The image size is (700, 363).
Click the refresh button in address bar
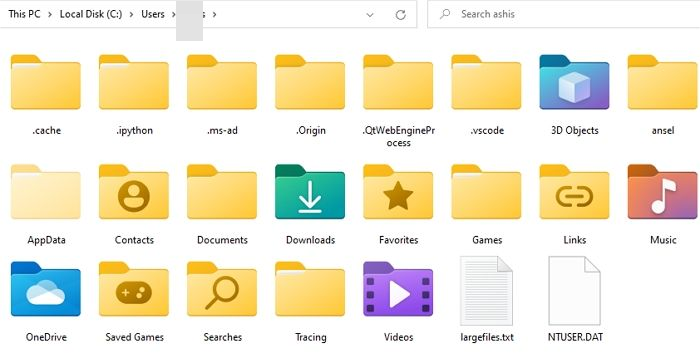400,15
